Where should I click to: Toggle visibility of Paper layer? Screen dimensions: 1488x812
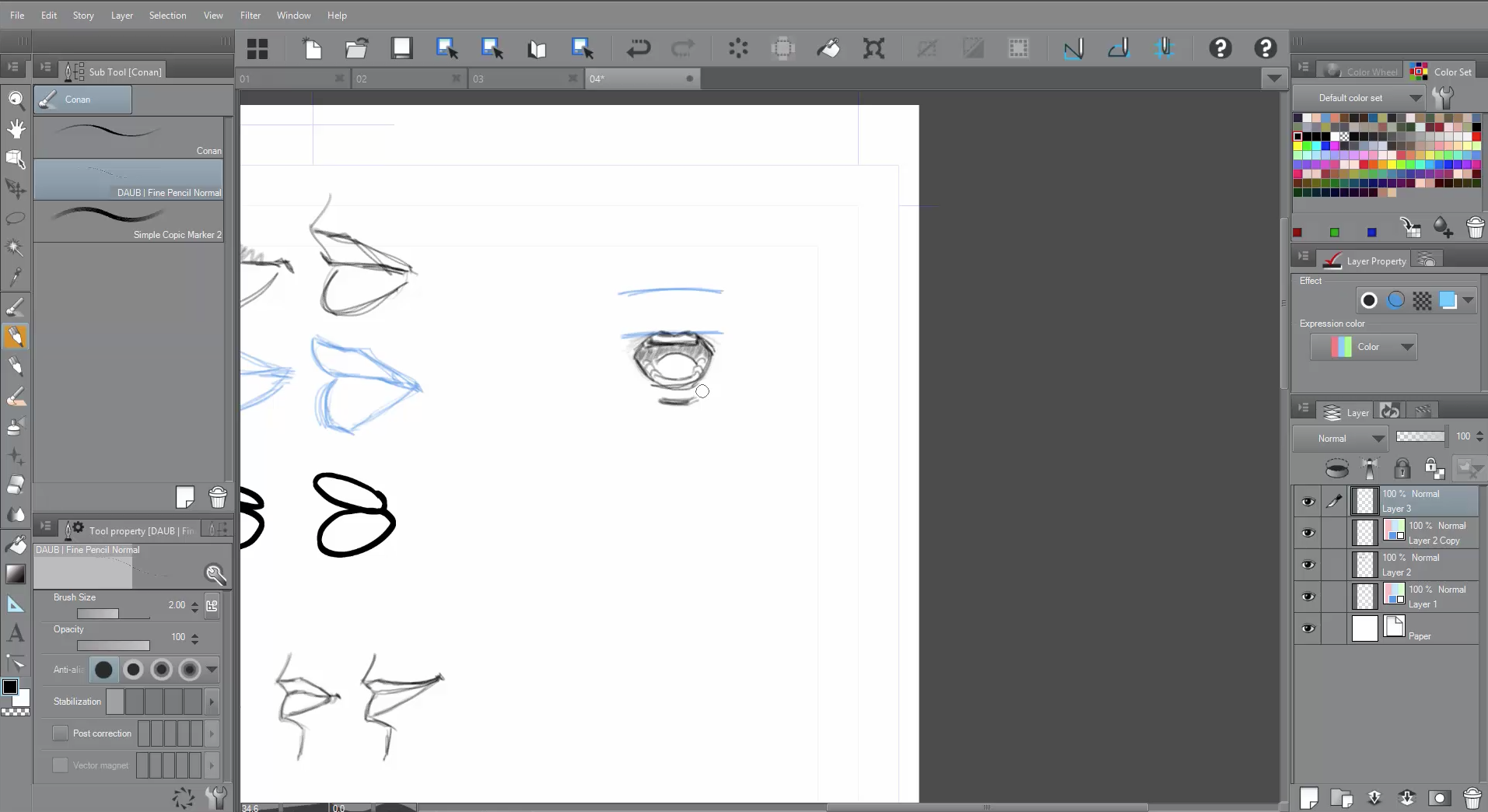pyautogui.click(x=1308, y=628)
